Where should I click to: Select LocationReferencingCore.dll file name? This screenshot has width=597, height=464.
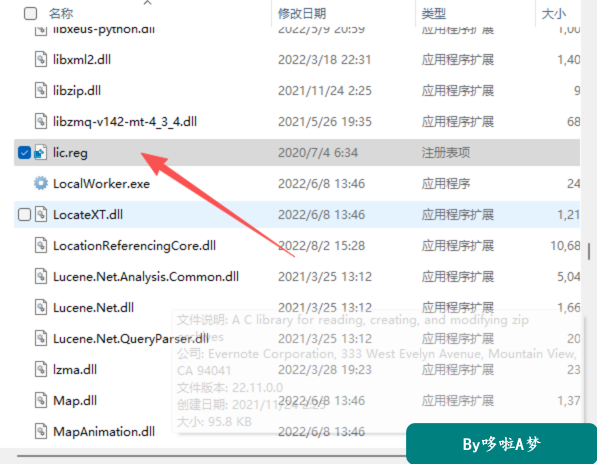pos(134,246)
